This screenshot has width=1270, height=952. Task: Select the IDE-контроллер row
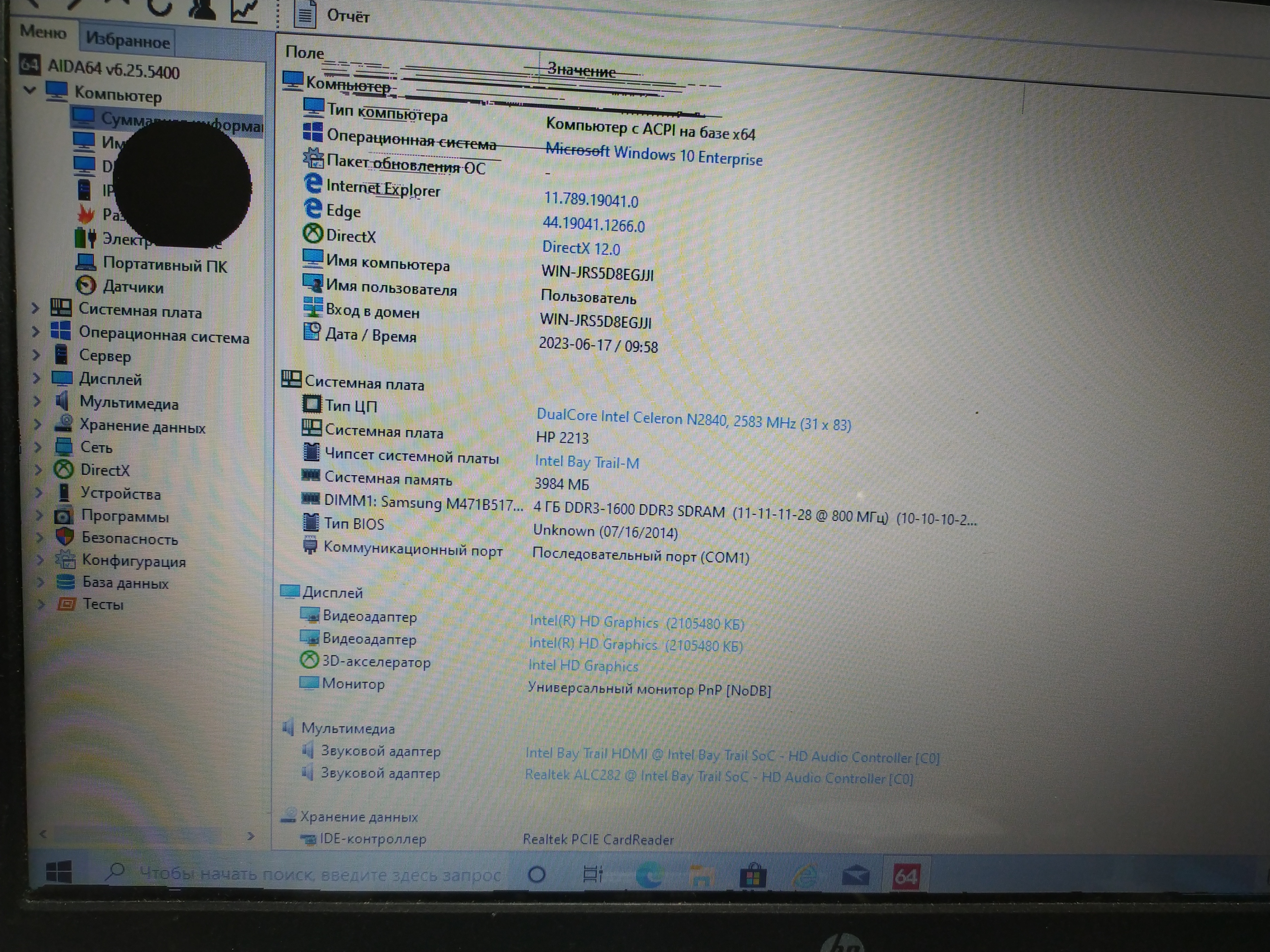487,839
